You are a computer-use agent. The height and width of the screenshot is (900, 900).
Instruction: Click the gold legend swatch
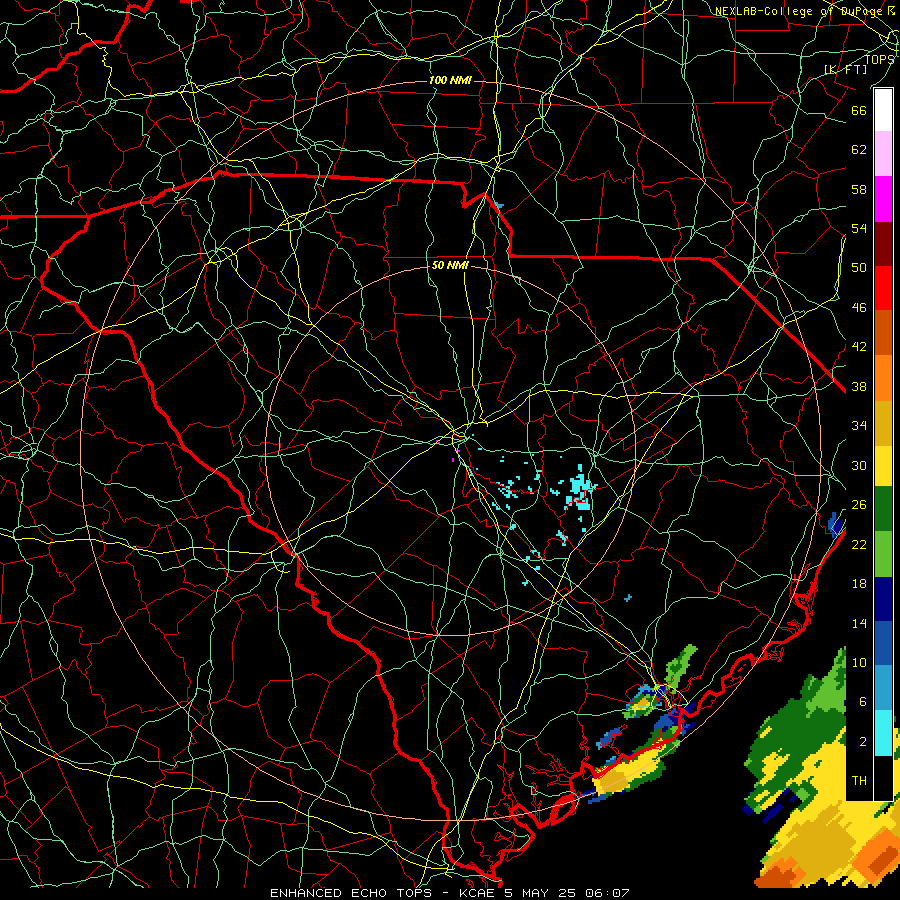883,422
